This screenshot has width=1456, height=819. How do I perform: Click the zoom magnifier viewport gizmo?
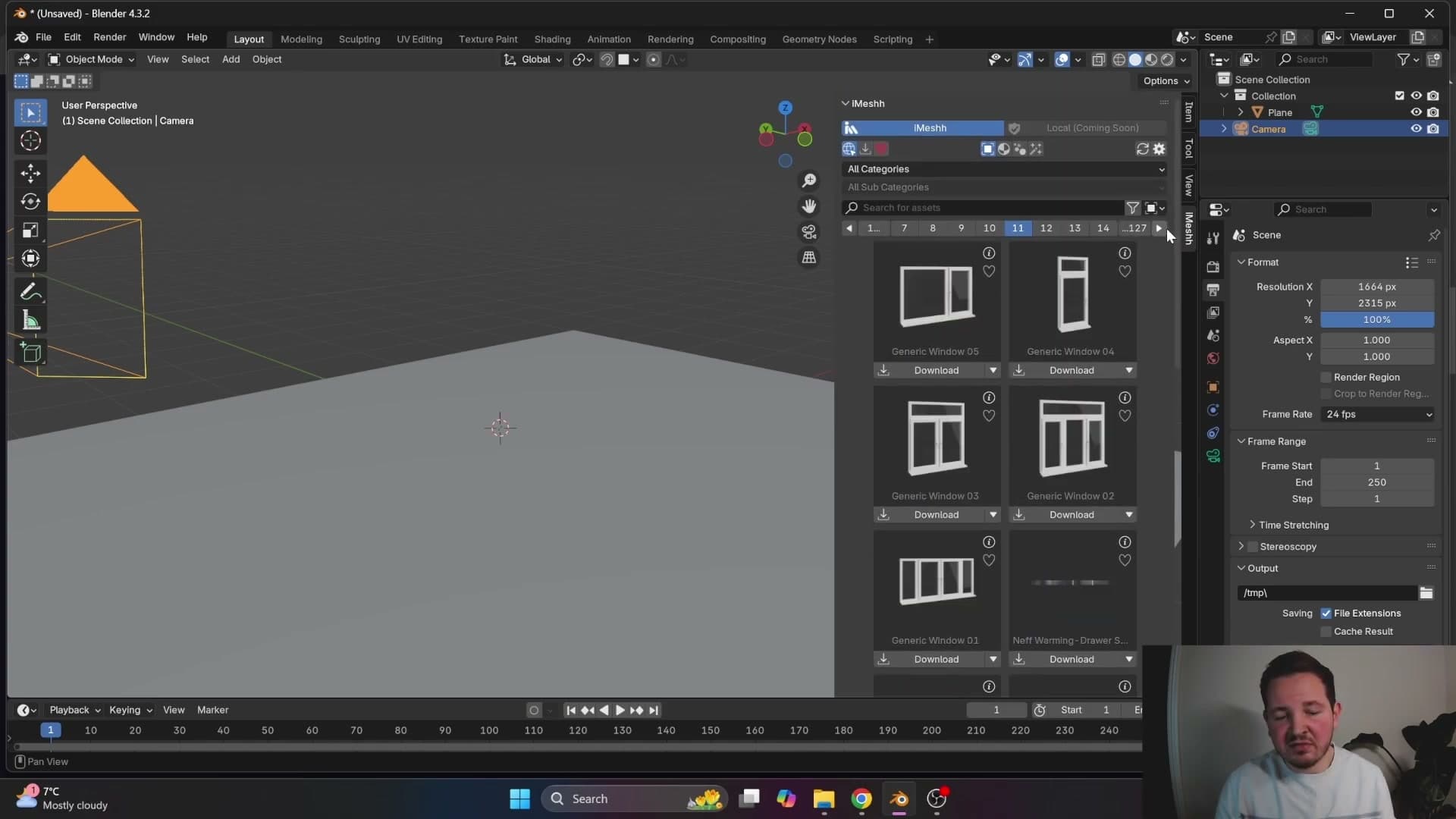(x=809, y=180)
